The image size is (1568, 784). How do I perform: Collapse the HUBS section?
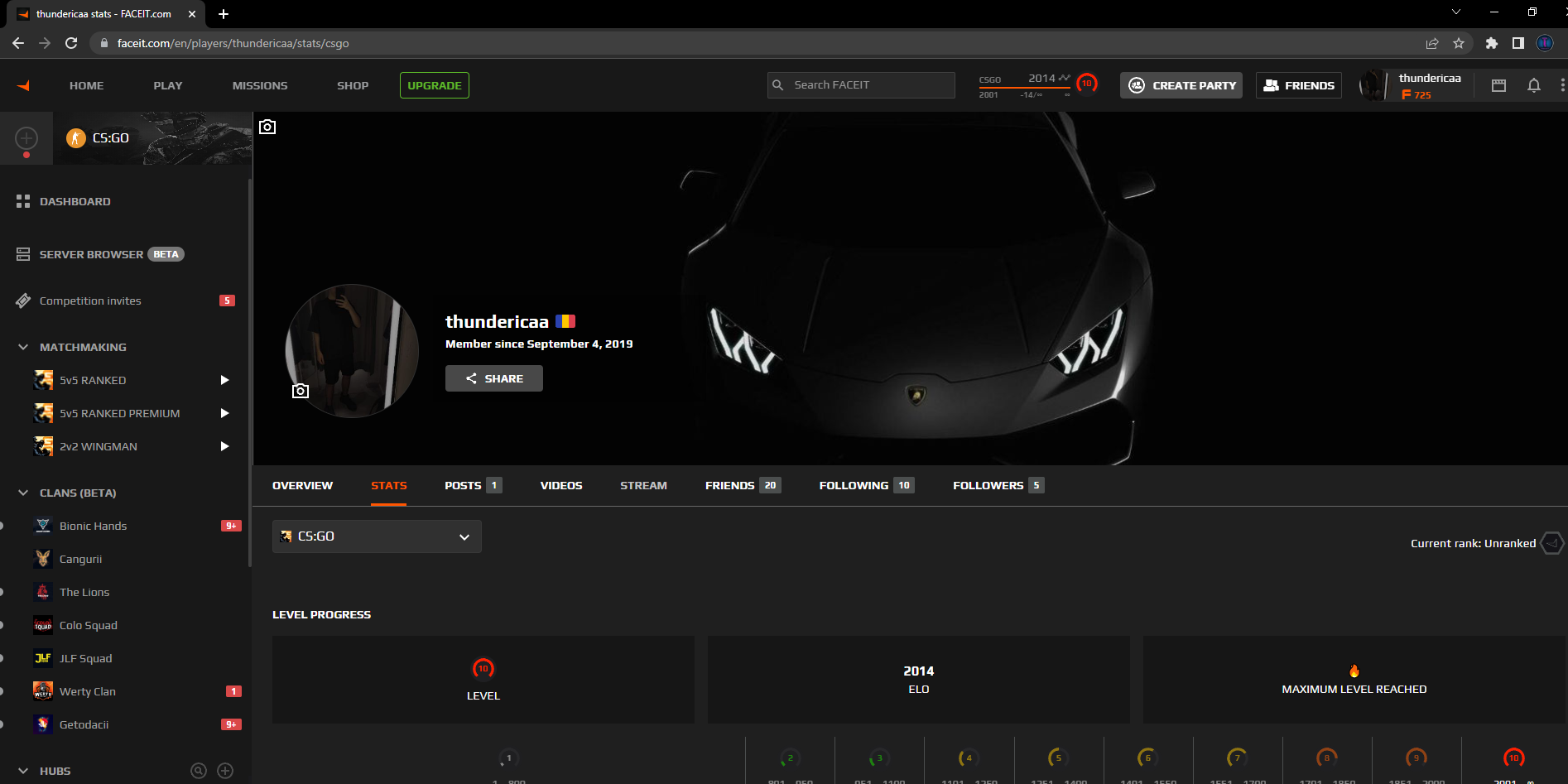(23, 771)
